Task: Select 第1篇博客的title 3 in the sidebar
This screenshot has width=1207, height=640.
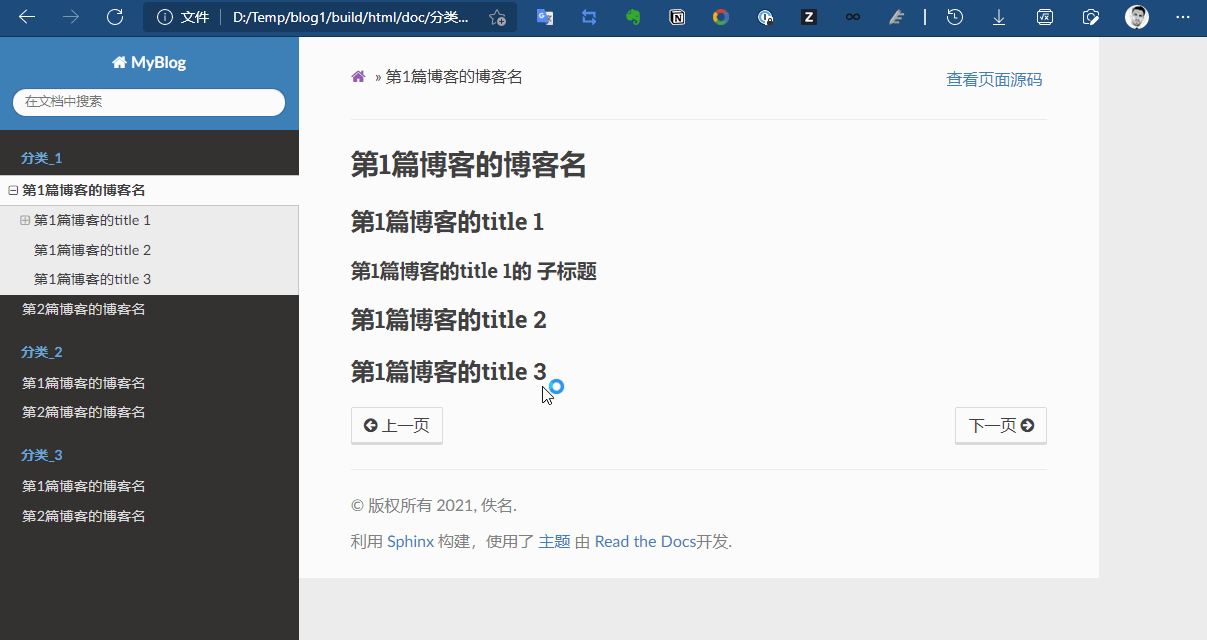Action: click(x=95, y=278)
